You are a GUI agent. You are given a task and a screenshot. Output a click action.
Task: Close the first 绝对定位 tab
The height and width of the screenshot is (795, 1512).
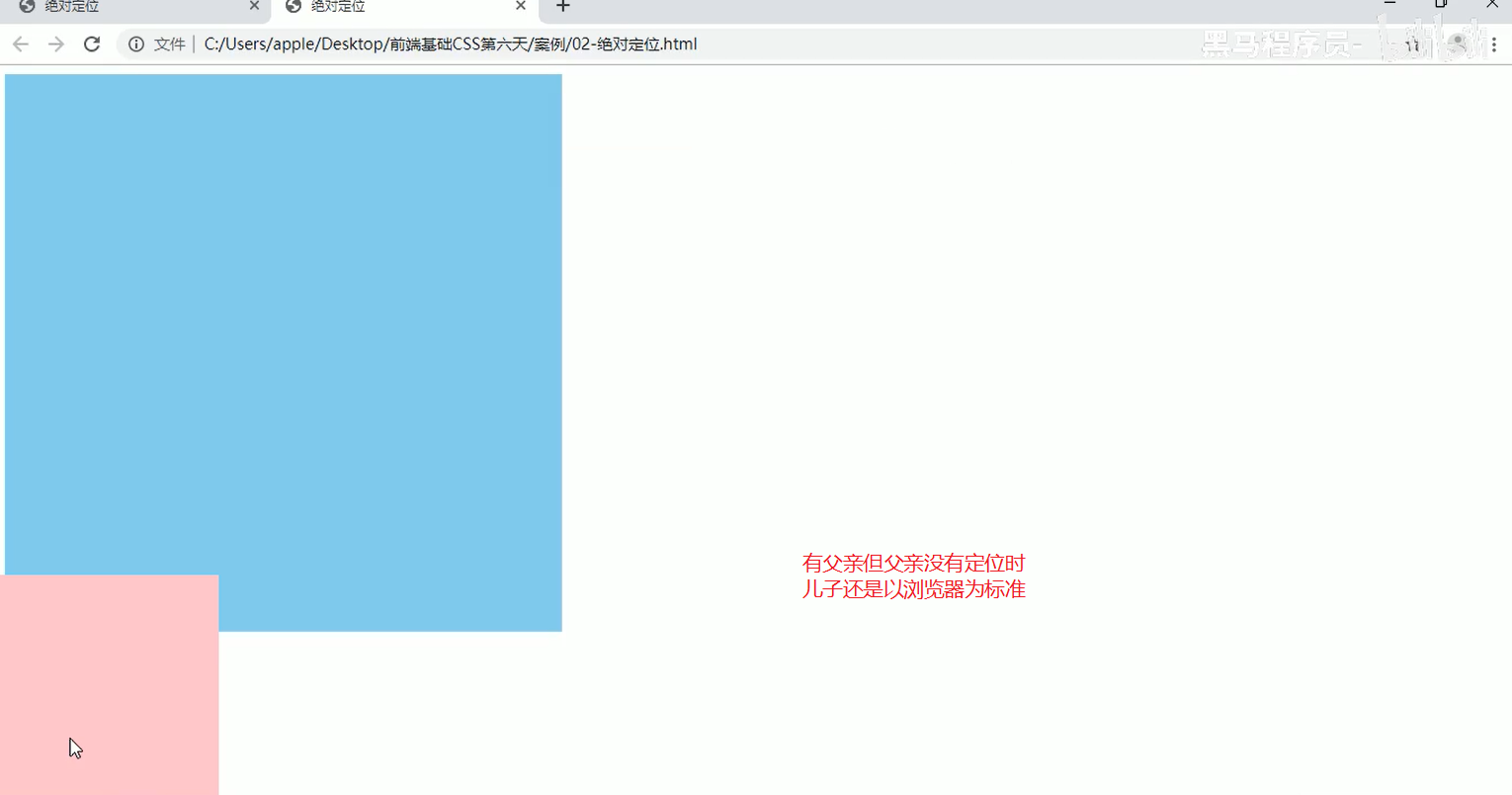coord(254,7)
